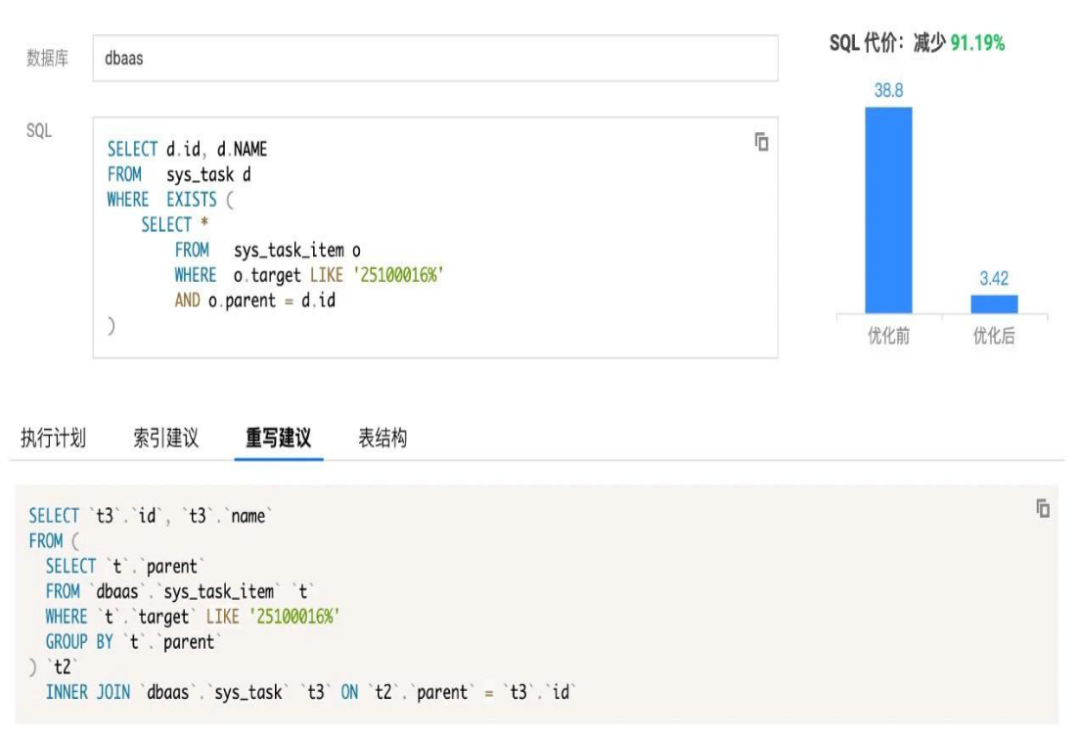The height and width of the screenshot is (740, 1080).
Task: Click the tall 优化前 cost bar
Action: pos(888,210)
